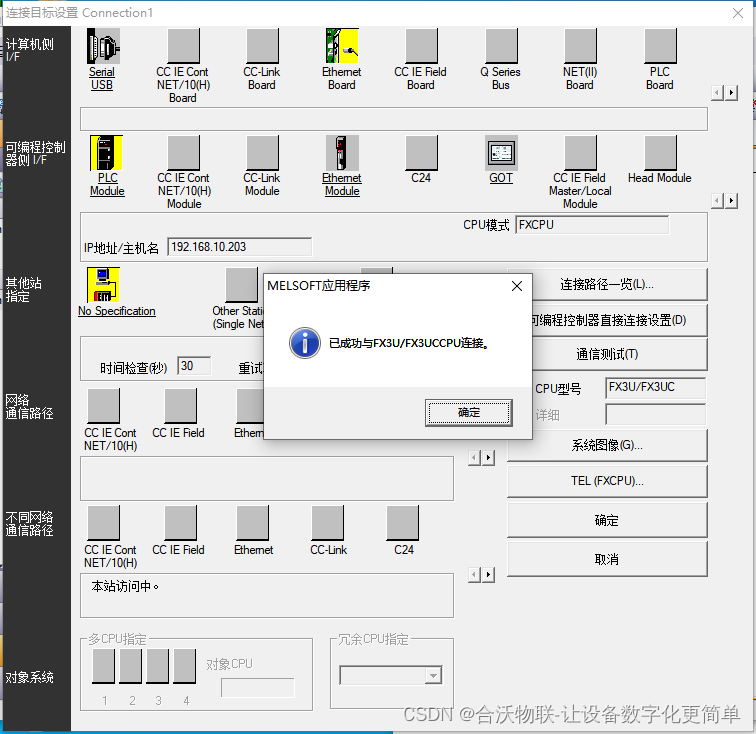Select the PLC Board icon
Screen dimensions: 756x734
pos(661,46)
